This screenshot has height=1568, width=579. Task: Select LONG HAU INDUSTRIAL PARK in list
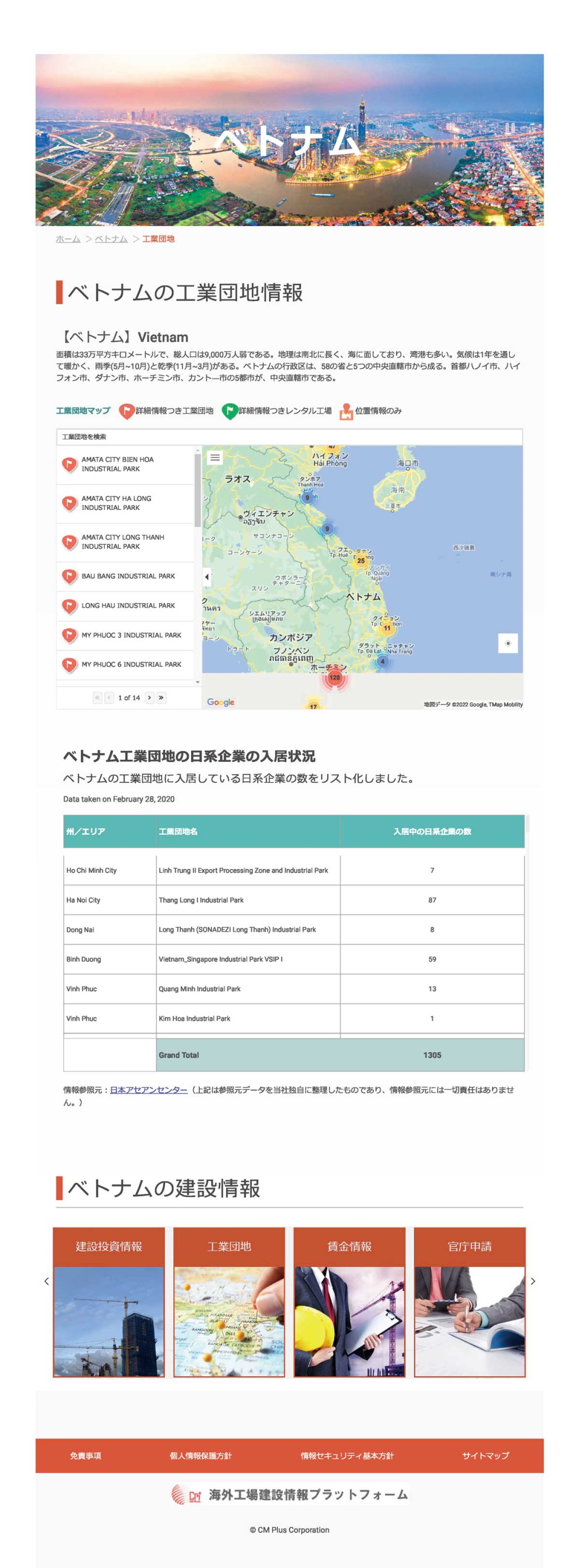pyautogui.click(x=125, y=606)
